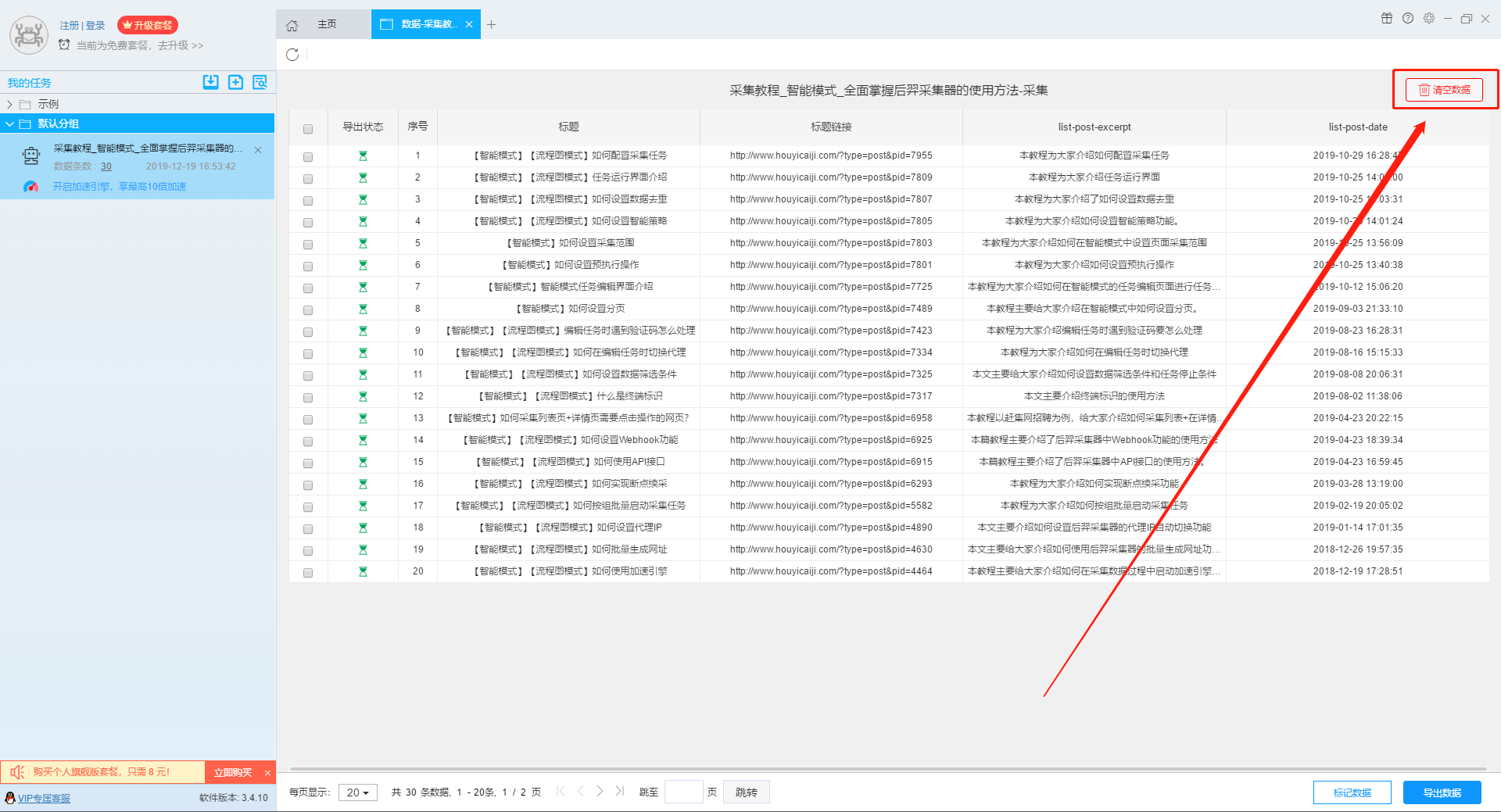The image size is (1501, 812).
Task: Click the hourglass status icon in row 10
Action: [363, 352]
